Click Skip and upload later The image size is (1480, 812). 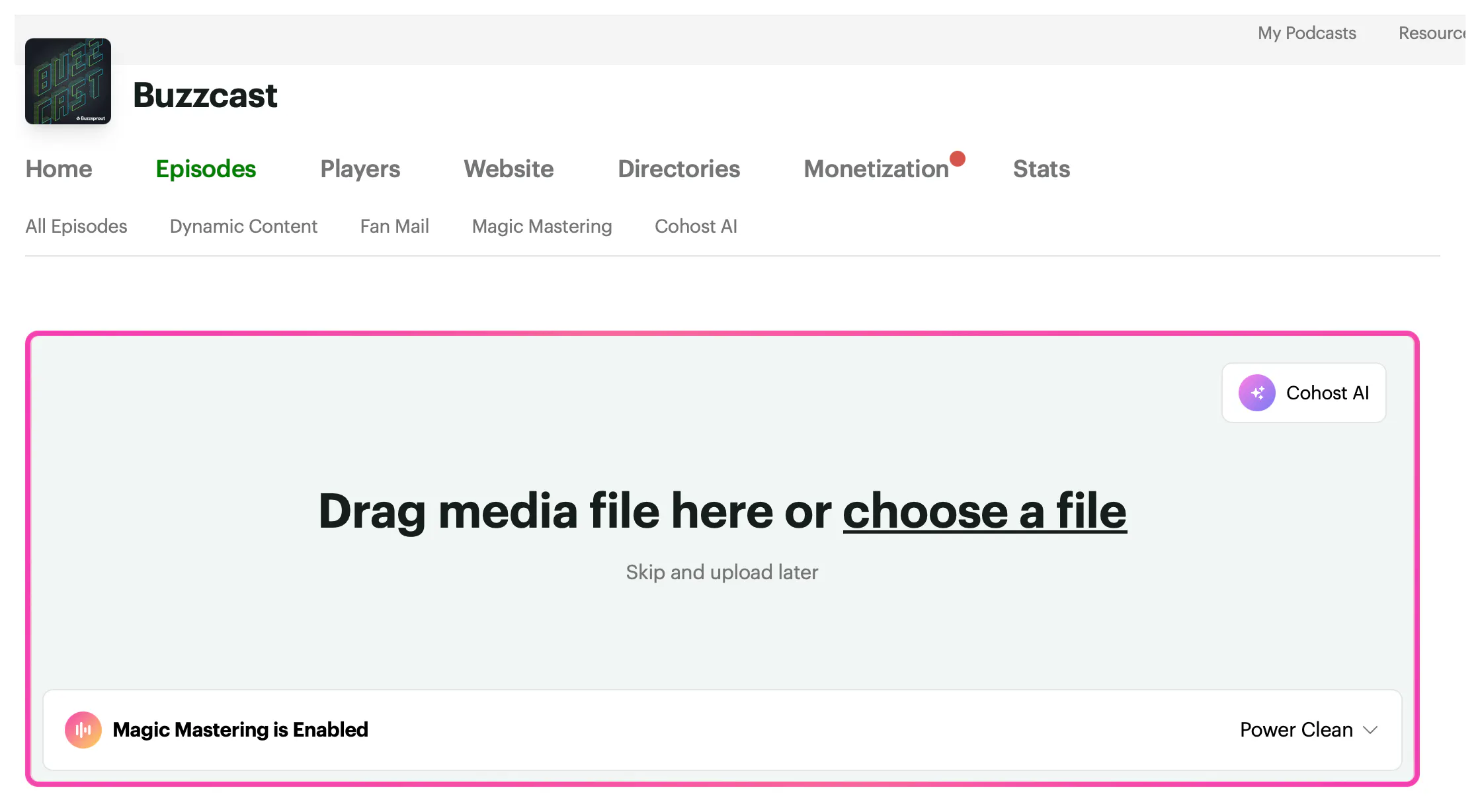[722, 572]
